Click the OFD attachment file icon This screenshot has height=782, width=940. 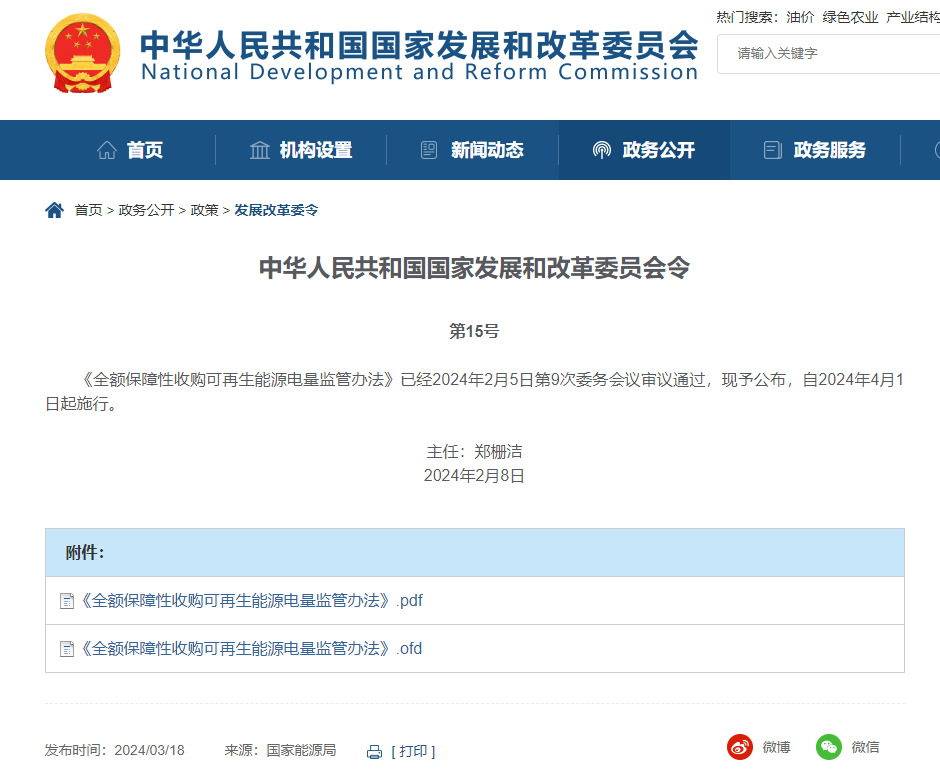(67, 649)
